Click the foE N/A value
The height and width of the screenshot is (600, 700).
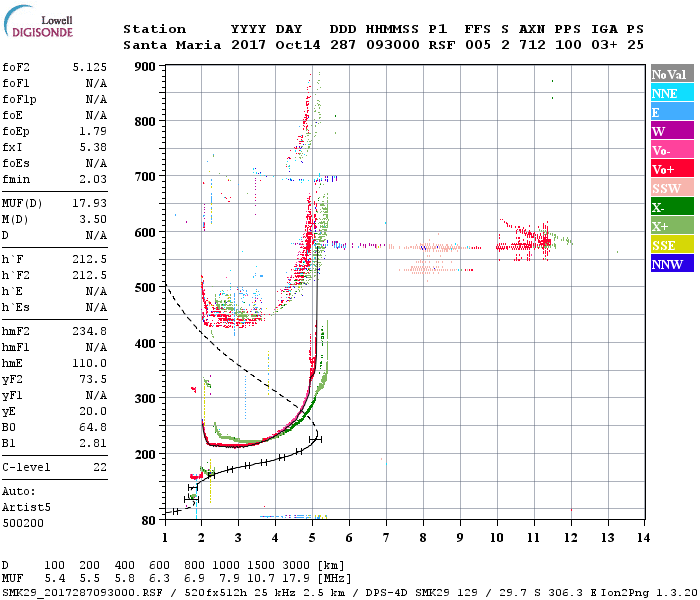coord(96,115)
